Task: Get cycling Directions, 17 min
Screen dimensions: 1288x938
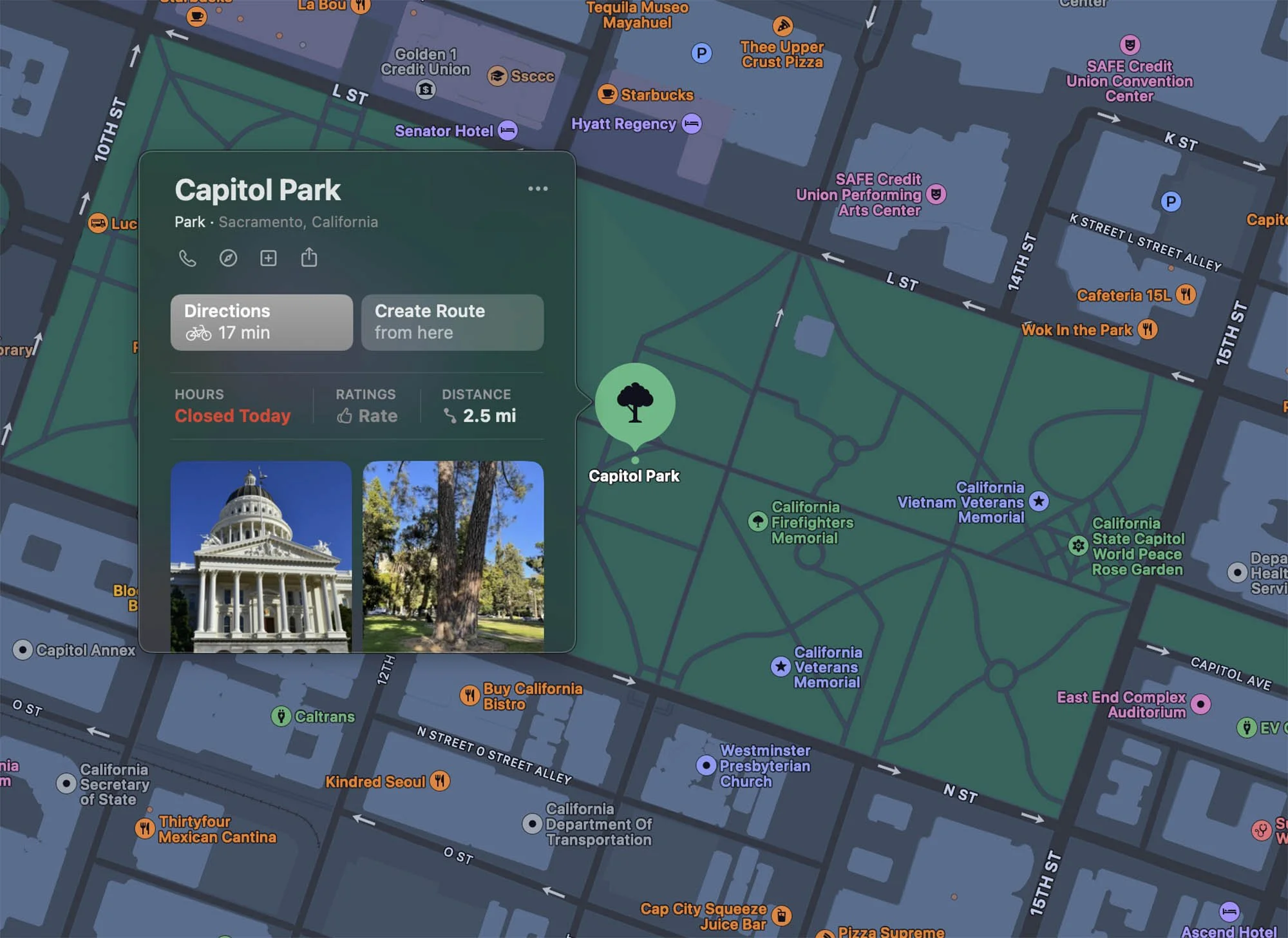Action: pos(261,322)
